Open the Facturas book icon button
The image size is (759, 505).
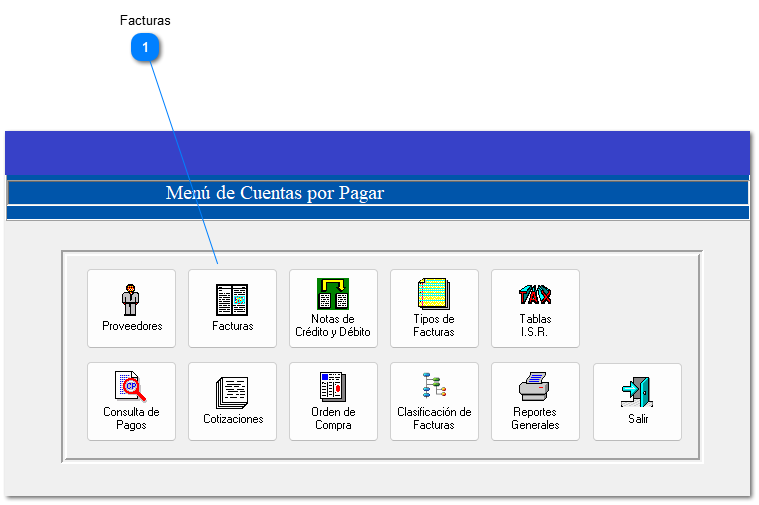(232, 308)
